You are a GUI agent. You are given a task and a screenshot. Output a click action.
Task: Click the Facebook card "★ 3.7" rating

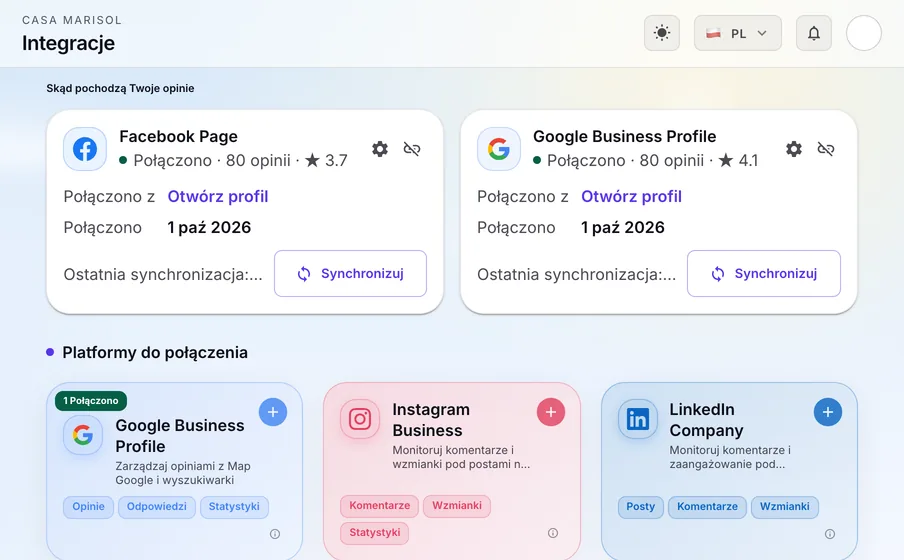click(x=326, y=160)
